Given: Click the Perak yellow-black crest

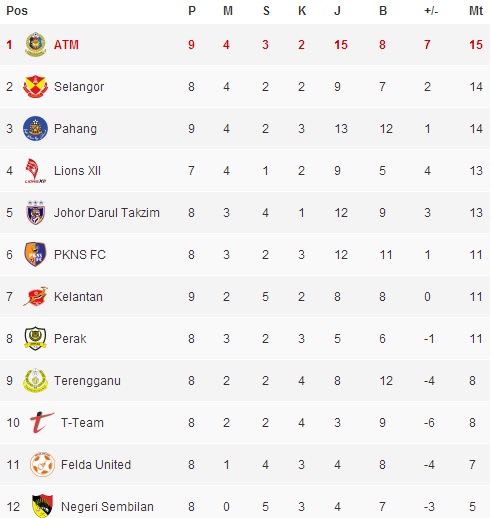Looking at the screenshot, I should coord(35,338).
